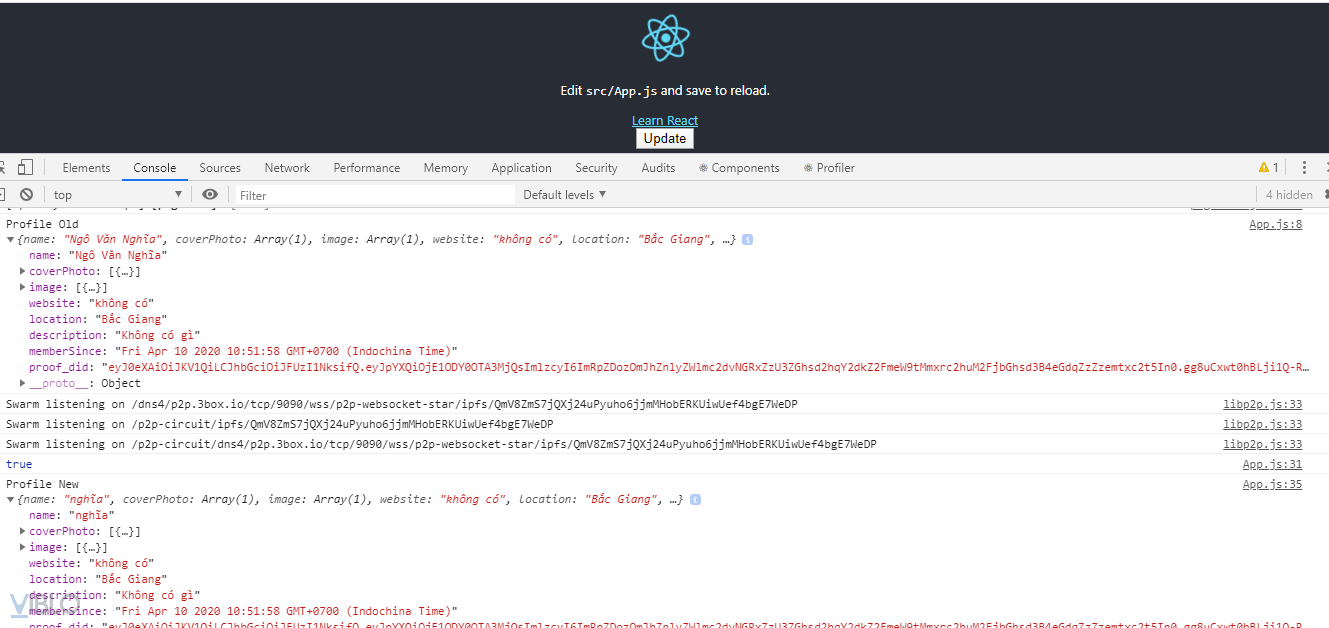The width and height of the screenshot is (1329, 628).
Task: Open the Application tab
Action: pyautogui.click(x=521, y=168)
